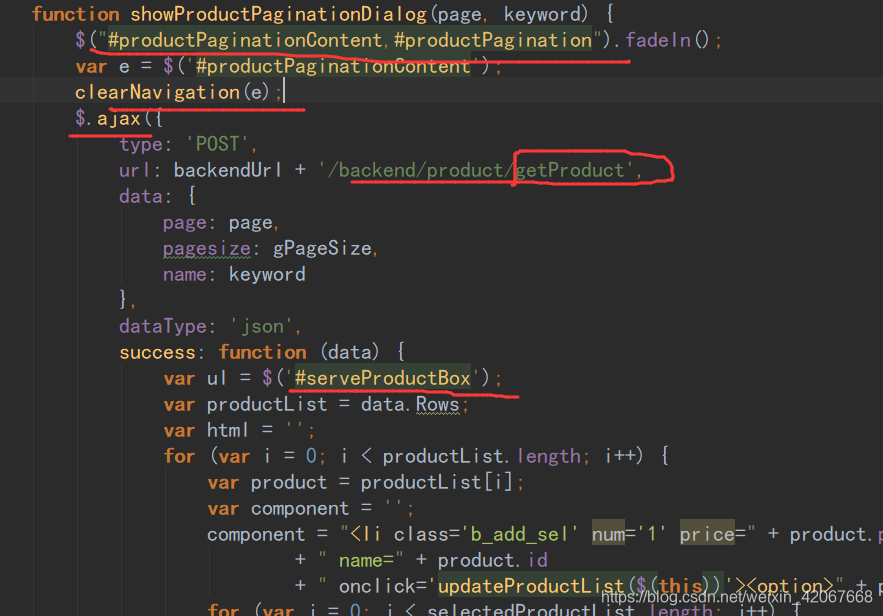Click the success callback key

coord(157,352)
